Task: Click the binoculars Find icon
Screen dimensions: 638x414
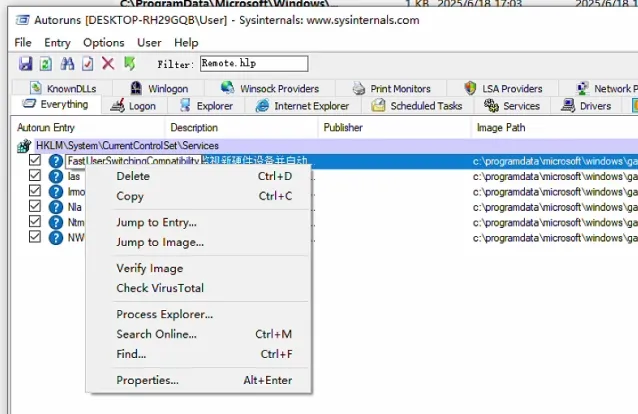Action: (x=67, y=64)
